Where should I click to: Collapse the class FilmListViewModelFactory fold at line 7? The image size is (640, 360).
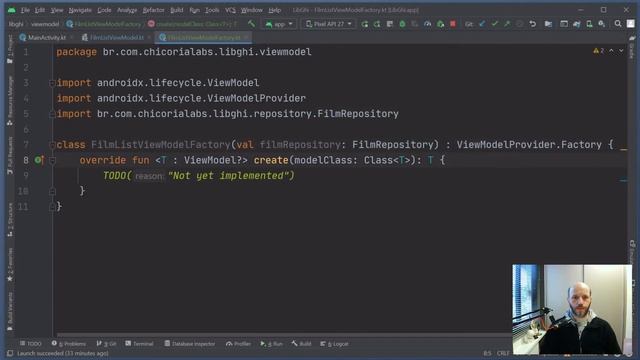click(x=52, y=145)
